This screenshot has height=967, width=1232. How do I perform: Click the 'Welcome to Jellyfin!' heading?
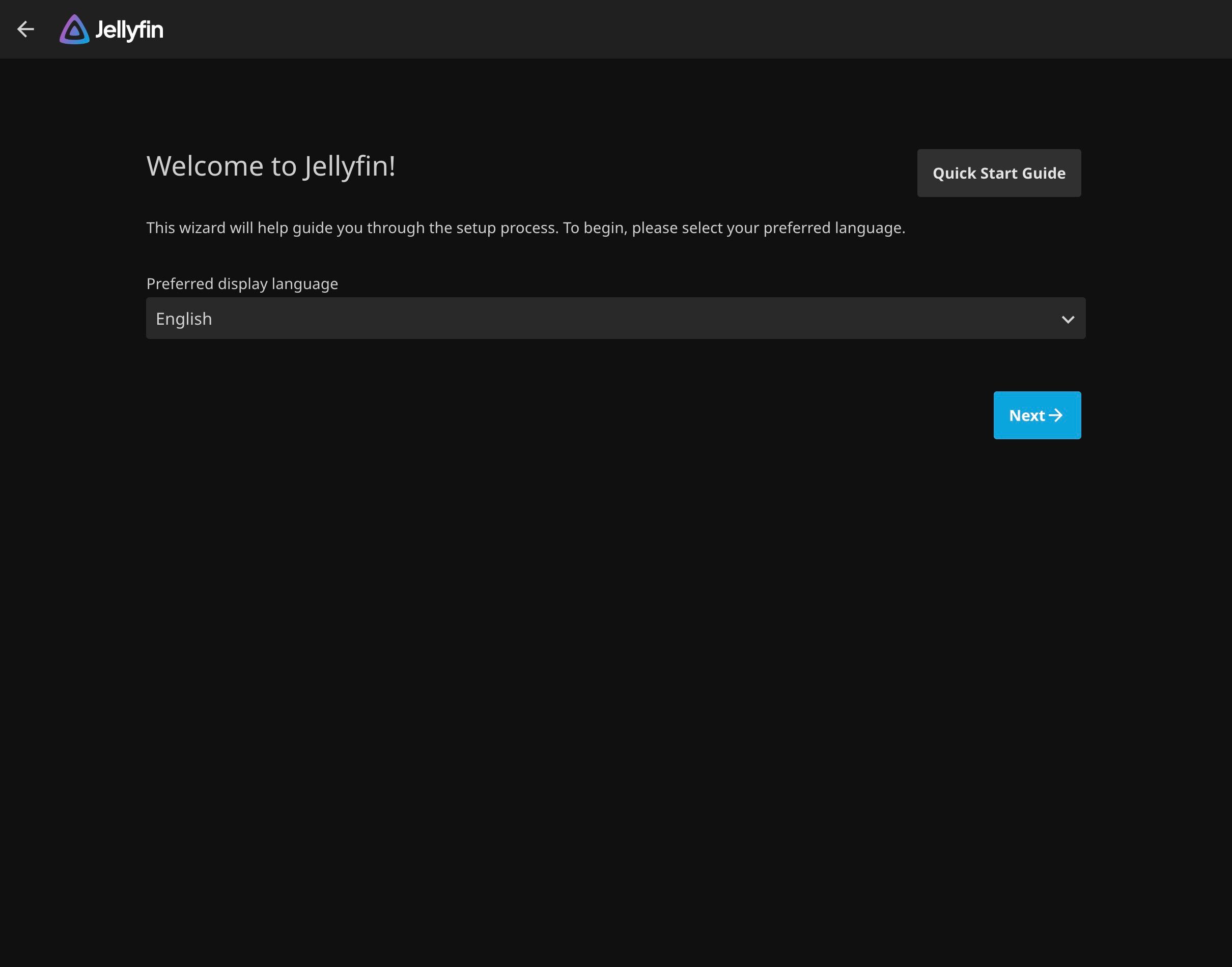pos(271,166)
